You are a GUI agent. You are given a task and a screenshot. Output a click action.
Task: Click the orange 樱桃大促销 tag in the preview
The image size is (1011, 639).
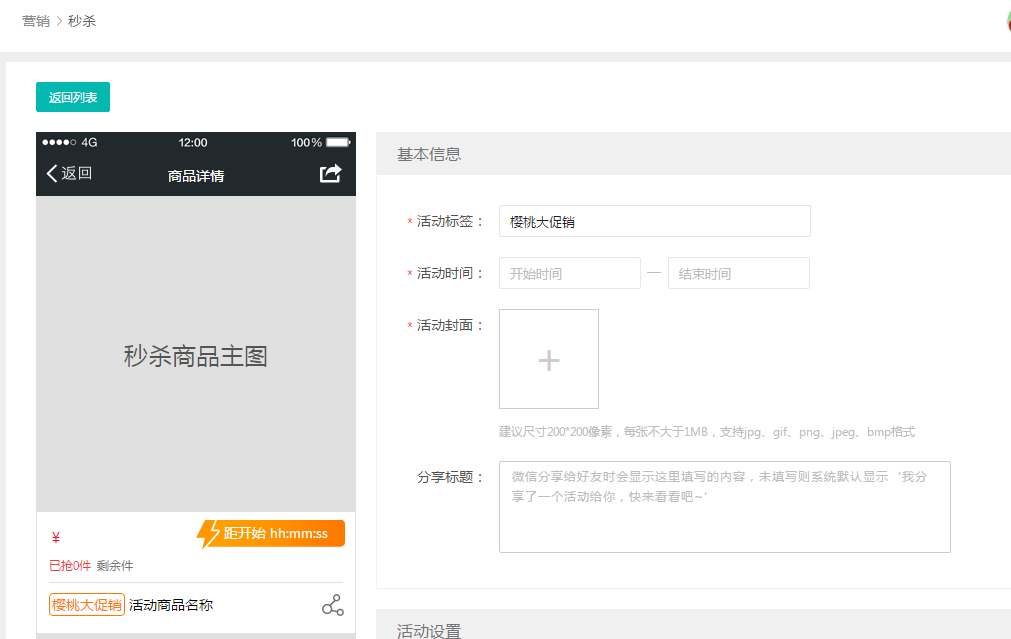point(87,605)
